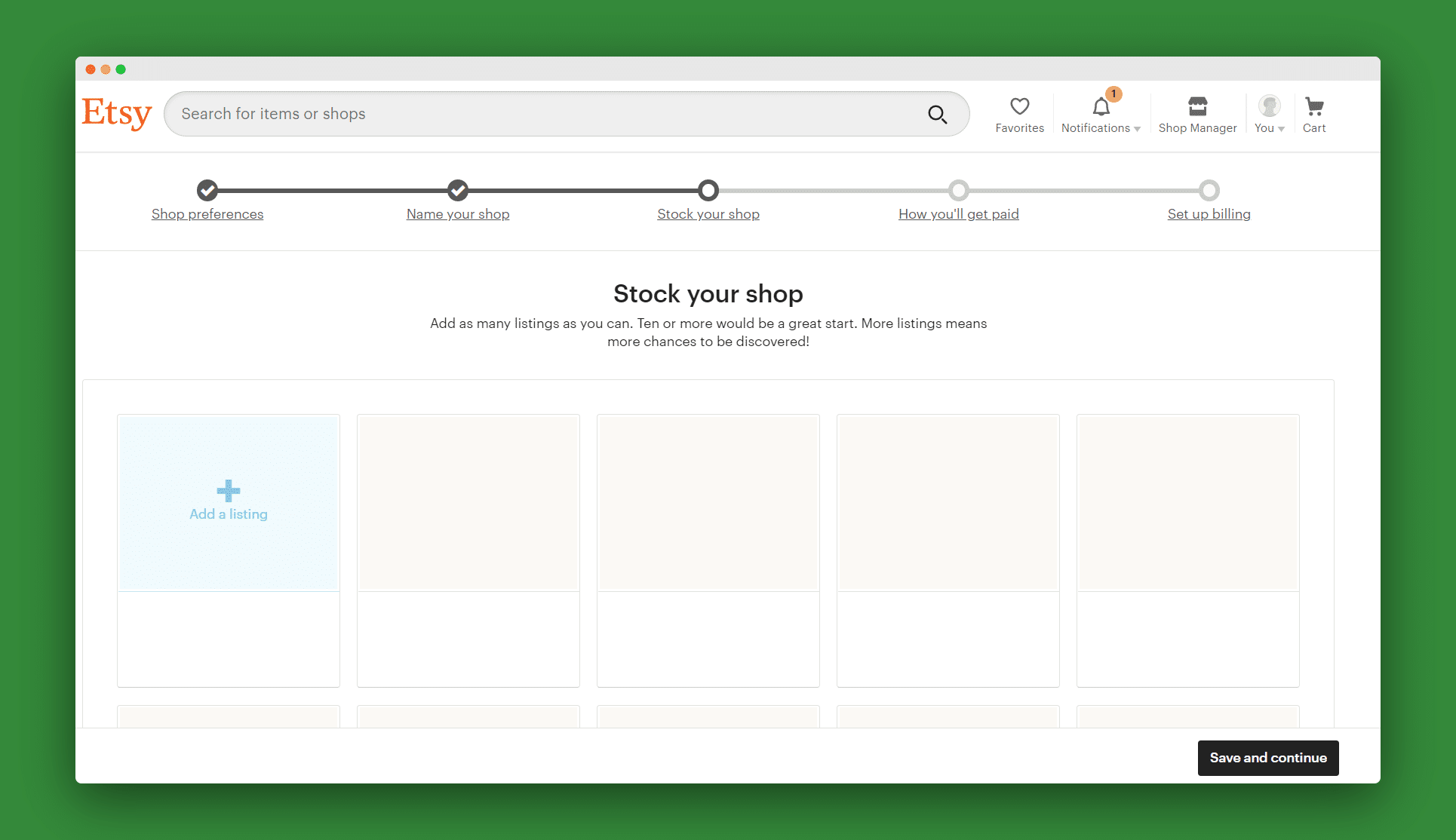
Task: Go to Shop preferences step
Action: tap(207, 214)
